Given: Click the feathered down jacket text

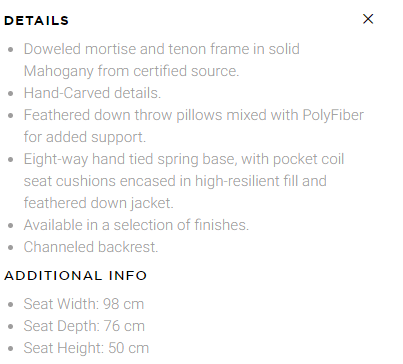Looking at the screenshot, I should click(99, 203).
